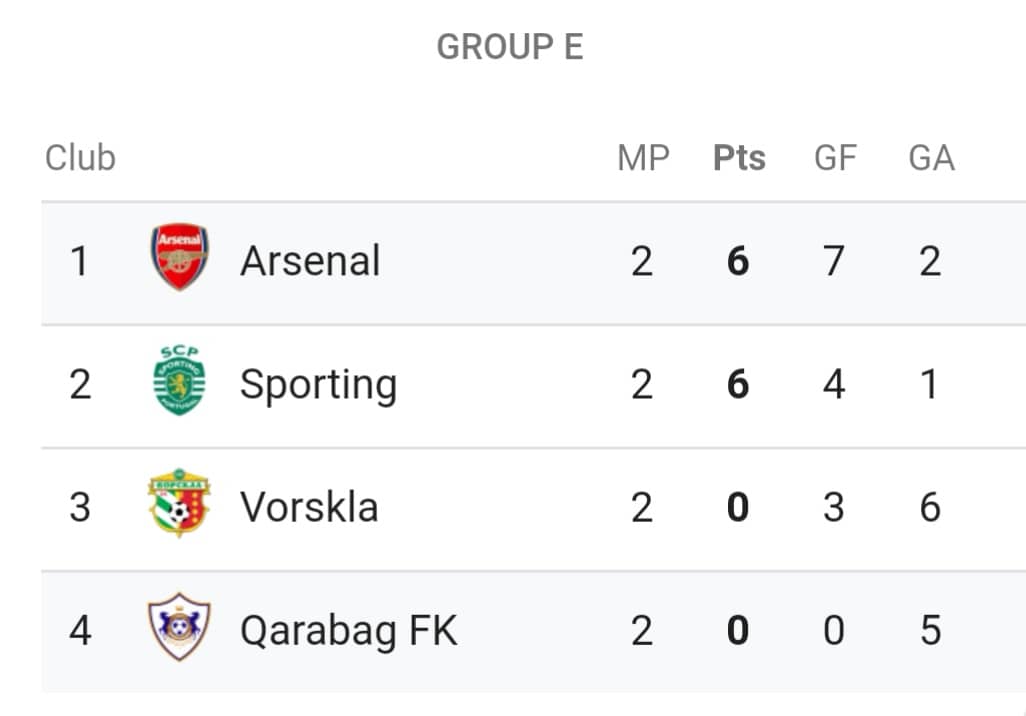
Task: Click the Qarabag FK crest icon
Action: click(x=179, y=626)
